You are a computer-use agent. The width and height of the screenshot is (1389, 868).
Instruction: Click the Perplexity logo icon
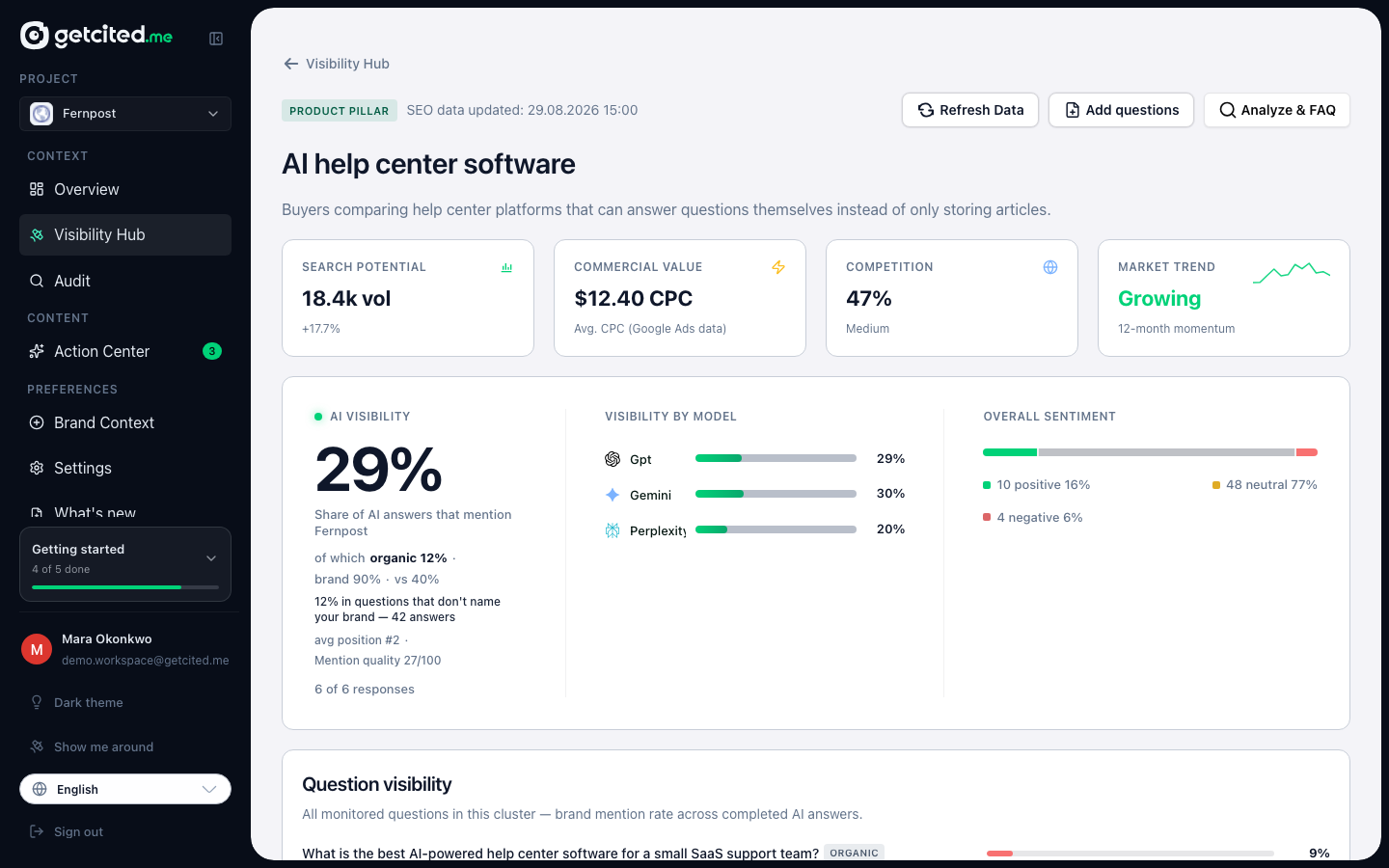pyautogui.click(x=613, y=530)
